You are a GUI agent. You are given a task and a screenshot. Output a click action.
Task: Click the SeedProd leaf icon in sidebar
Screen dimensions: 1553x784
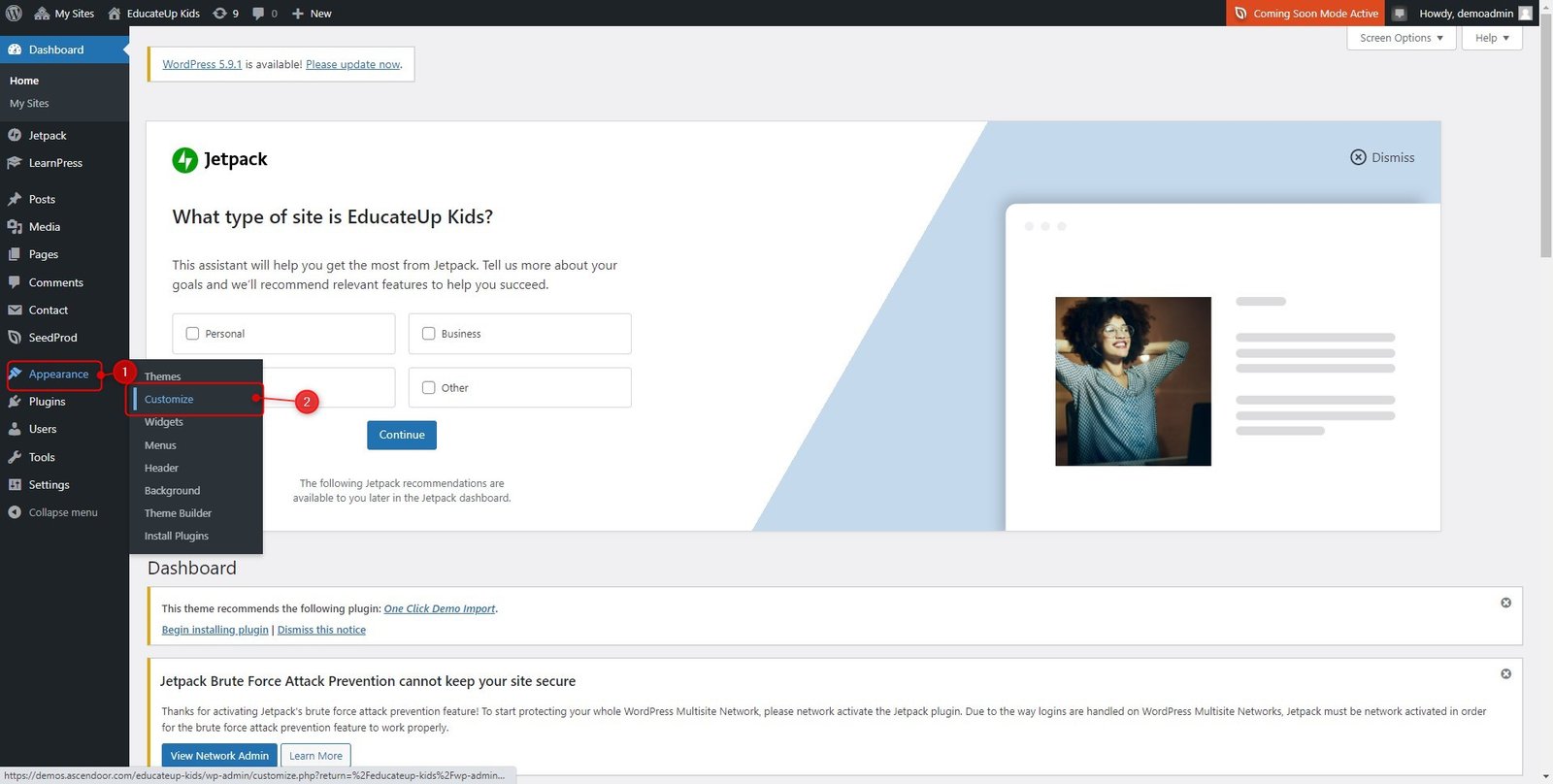(15, 338)
